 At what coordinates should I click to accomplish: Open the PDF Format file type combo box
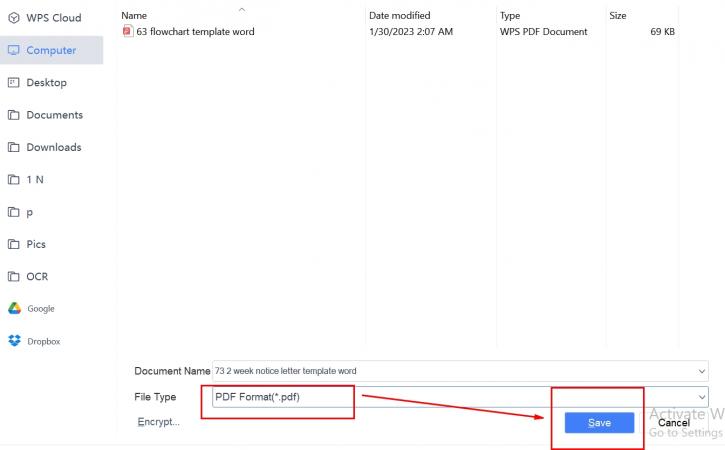click(x=460, y=397)
